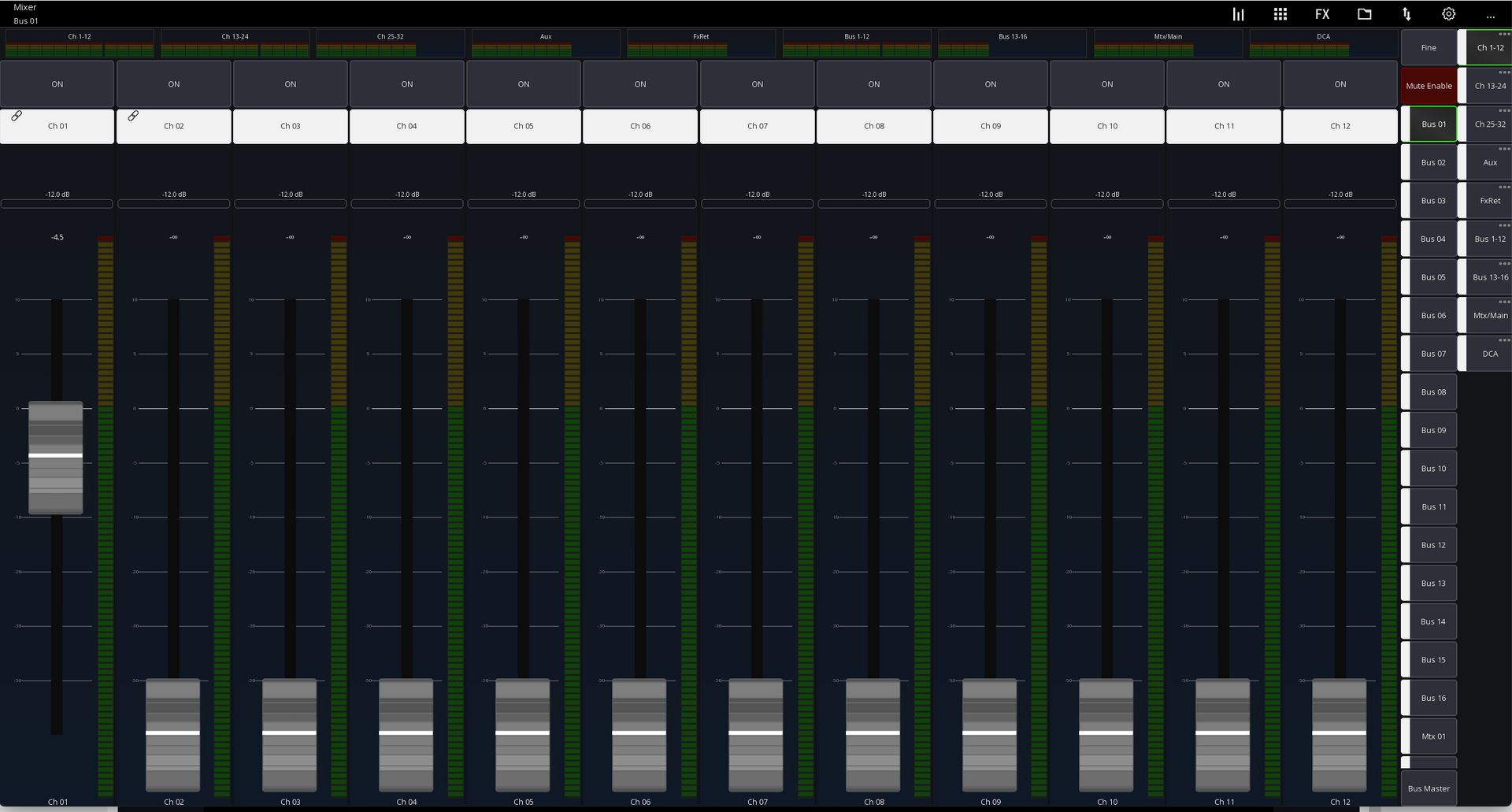Screen dimensions: 1512x812
Task: Toggle the ON button above Ch 08
Action: pos(874,84)
